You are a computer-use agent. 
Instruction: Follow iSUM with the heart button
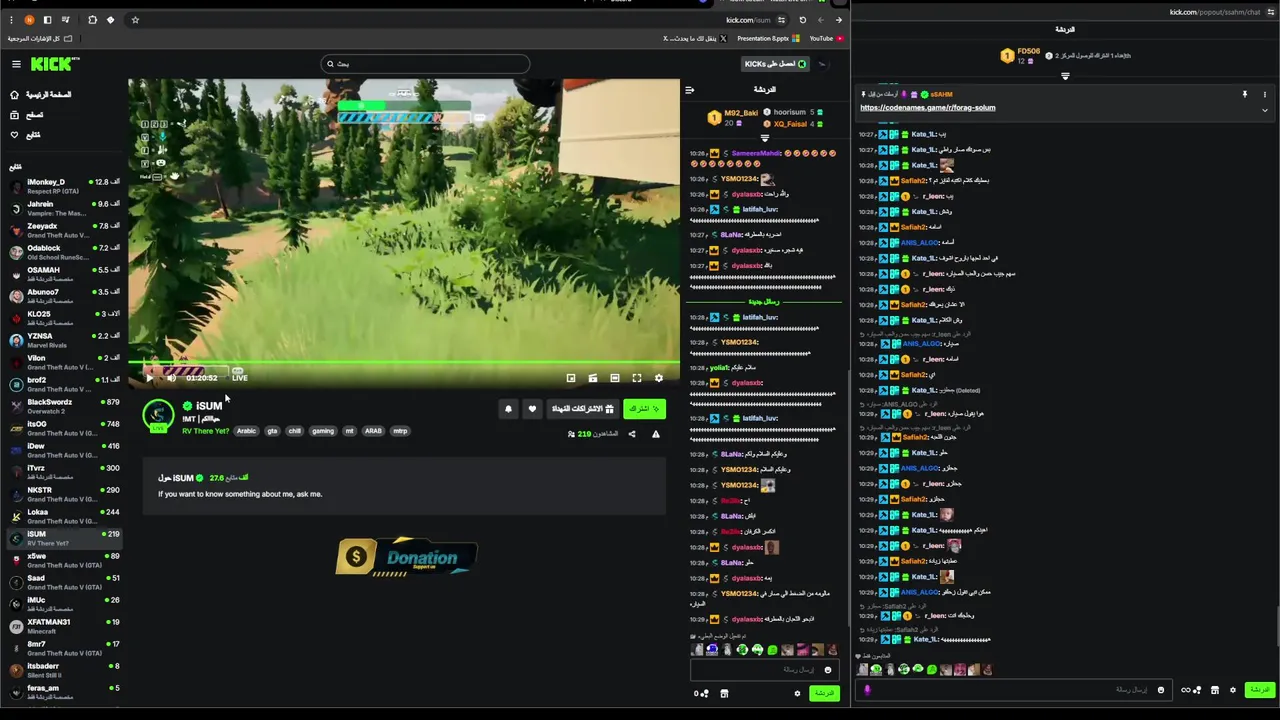532,409
